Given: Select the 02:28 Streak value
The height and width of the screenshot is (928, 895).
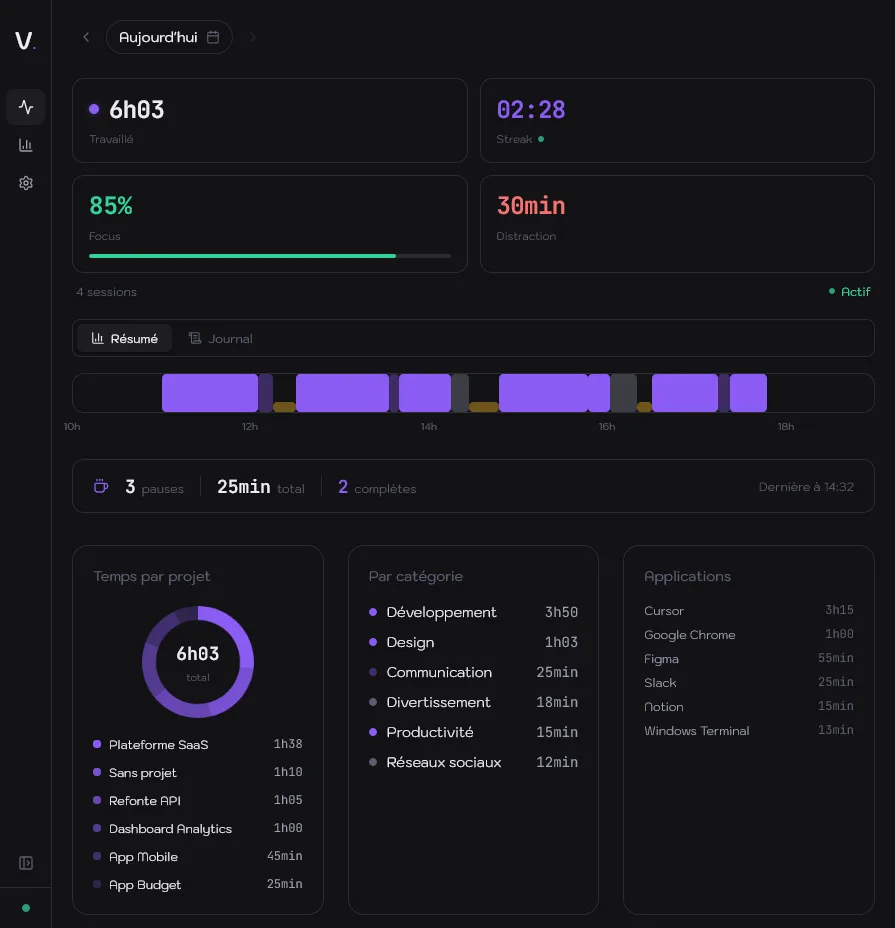Looking at the screenshot, I should [531, 110].
